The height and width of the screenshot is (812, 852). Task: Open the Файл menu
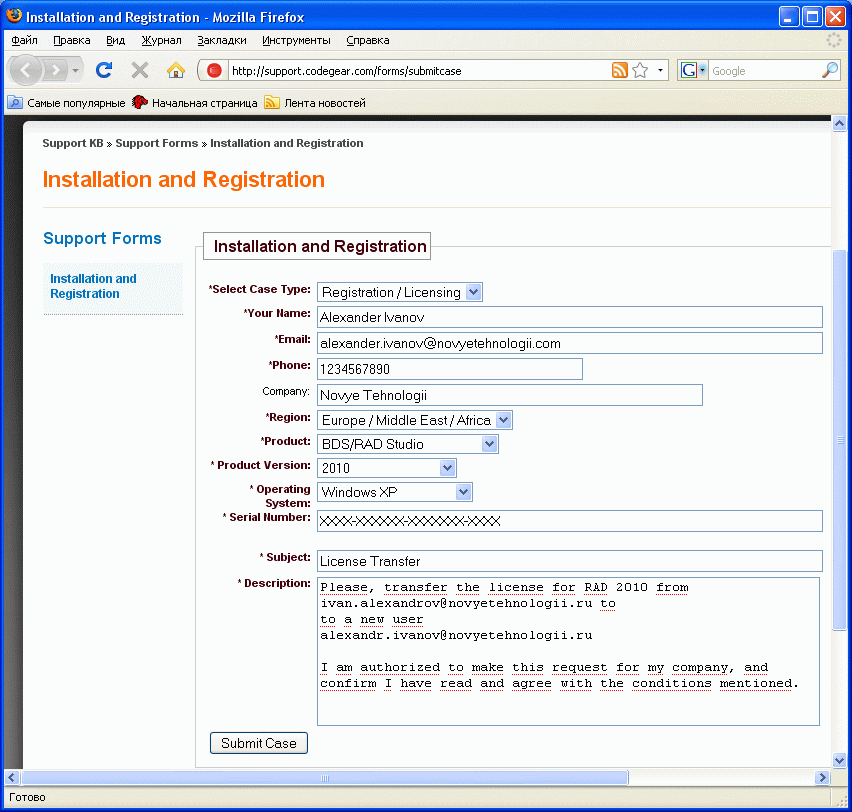click(24, 40)
